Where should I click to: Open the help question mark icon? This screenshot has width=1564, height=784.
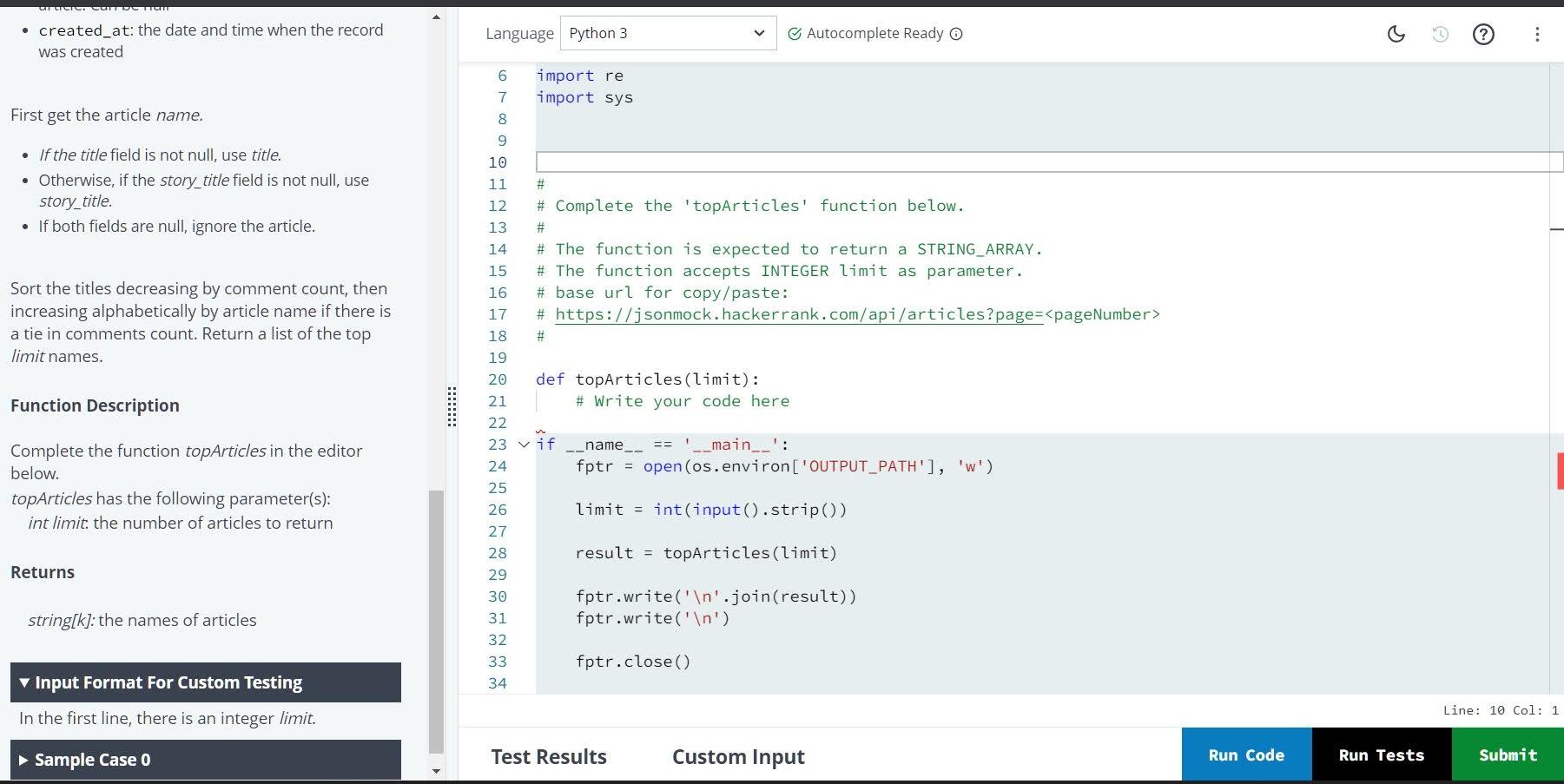pos(1483,34)
